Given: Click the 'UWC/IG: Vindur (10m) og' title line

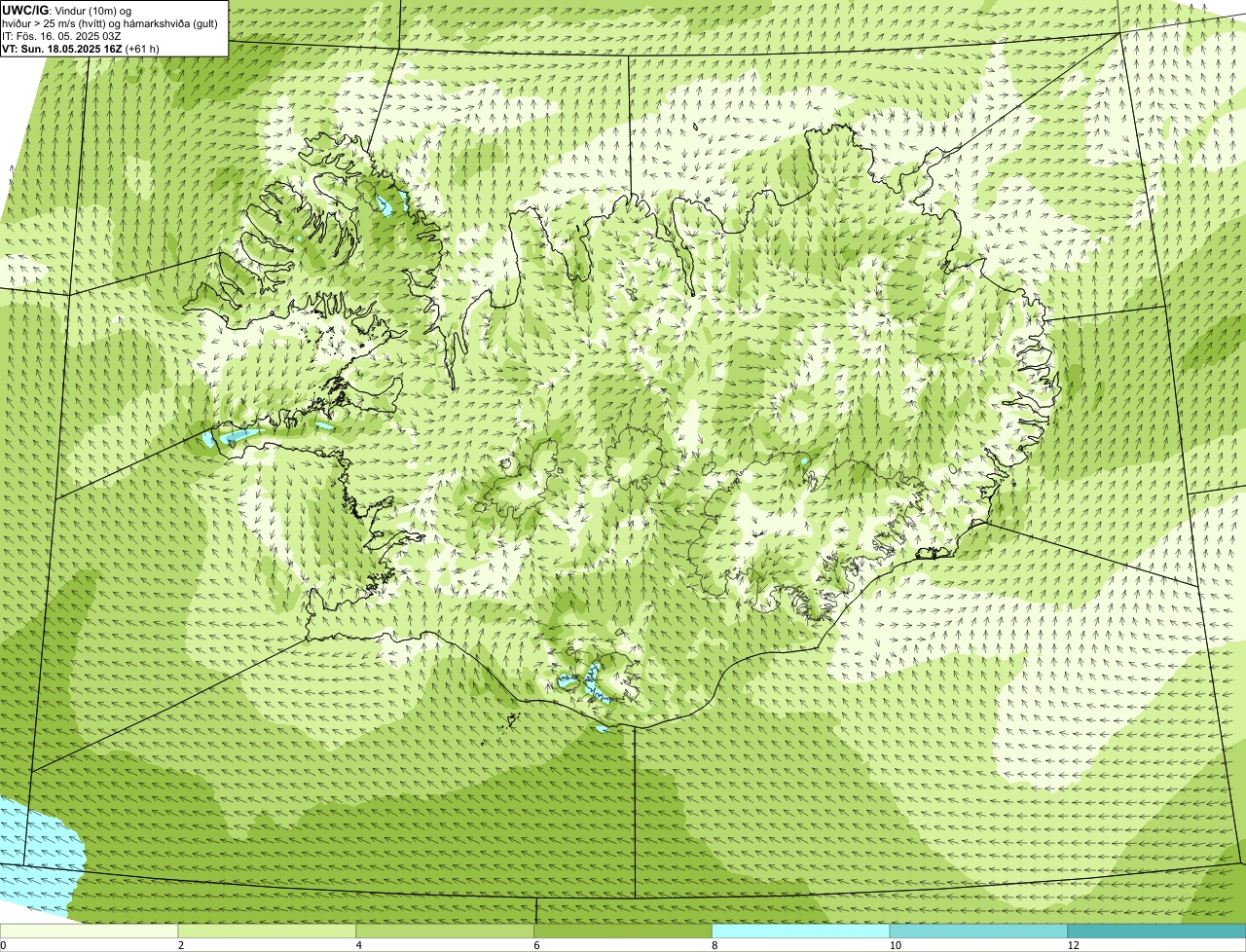Looking at the screenshot, I should [x=67, y=11].
